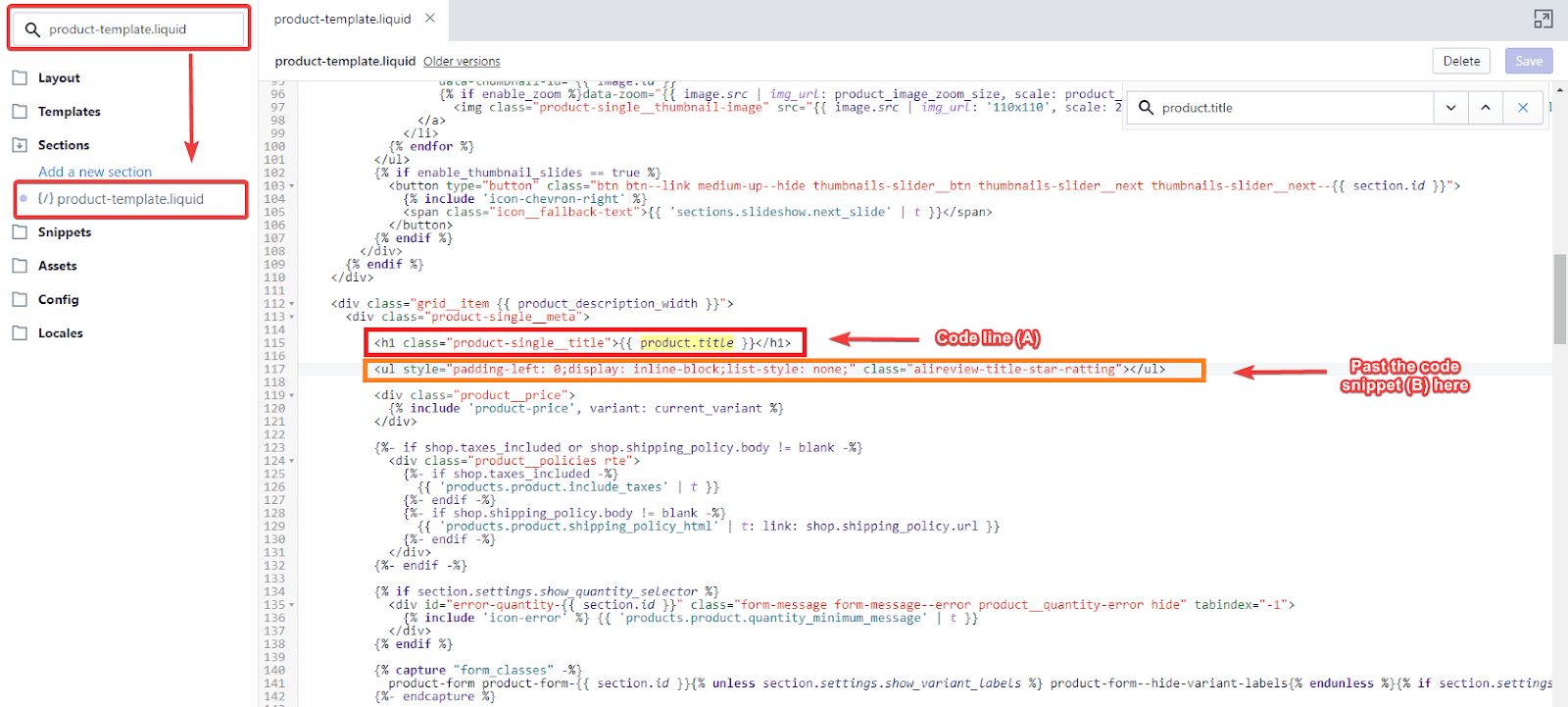
Task: Fold code at line 124
Action: click(291, 461)
